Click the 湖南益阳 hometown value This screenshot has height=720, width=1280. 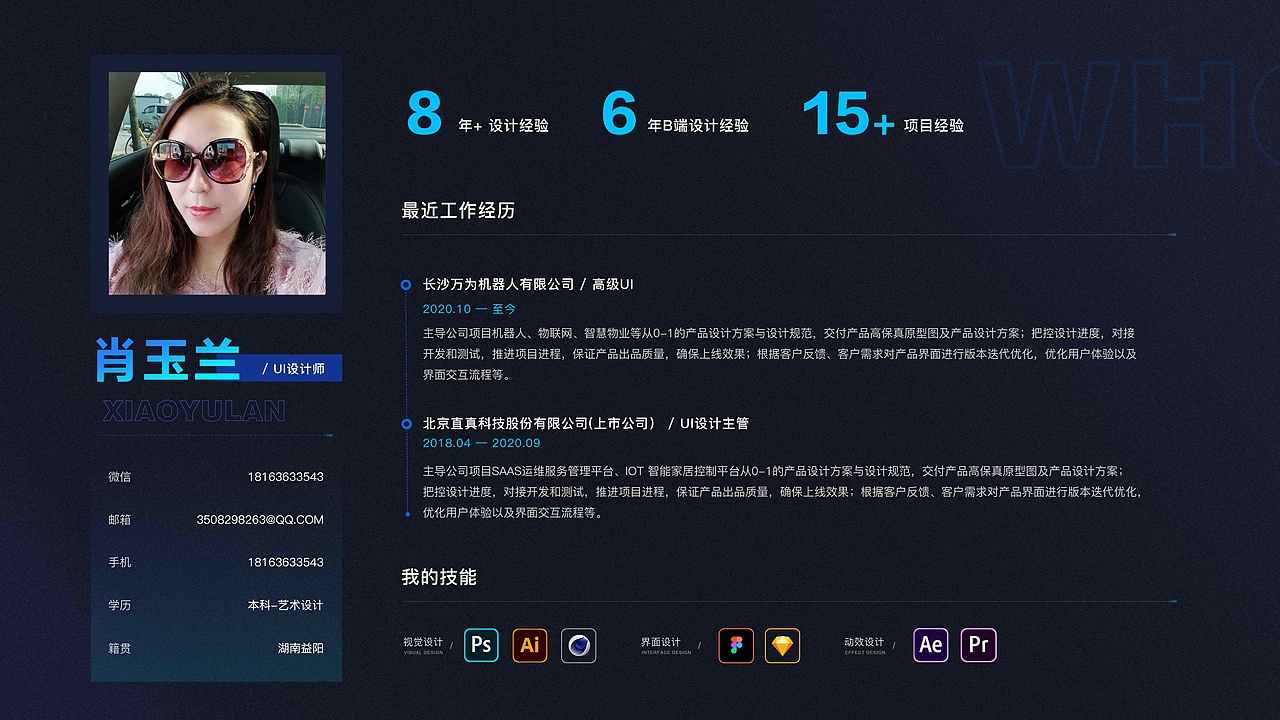tap(301, 648)
